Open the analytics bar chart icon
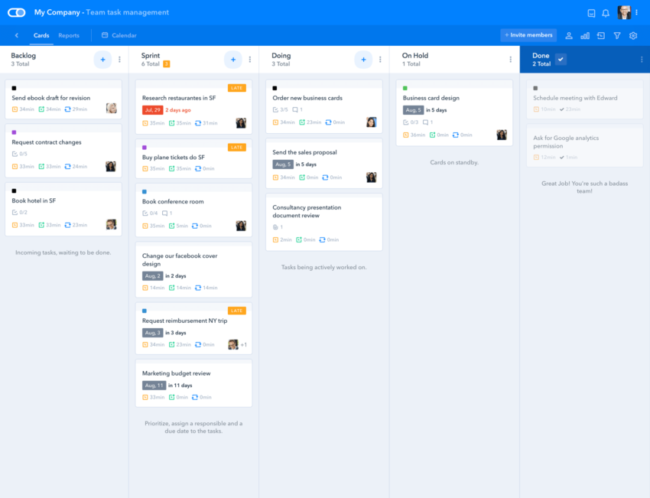The height and width of the screenshot is (498, 650). point(585,36)
